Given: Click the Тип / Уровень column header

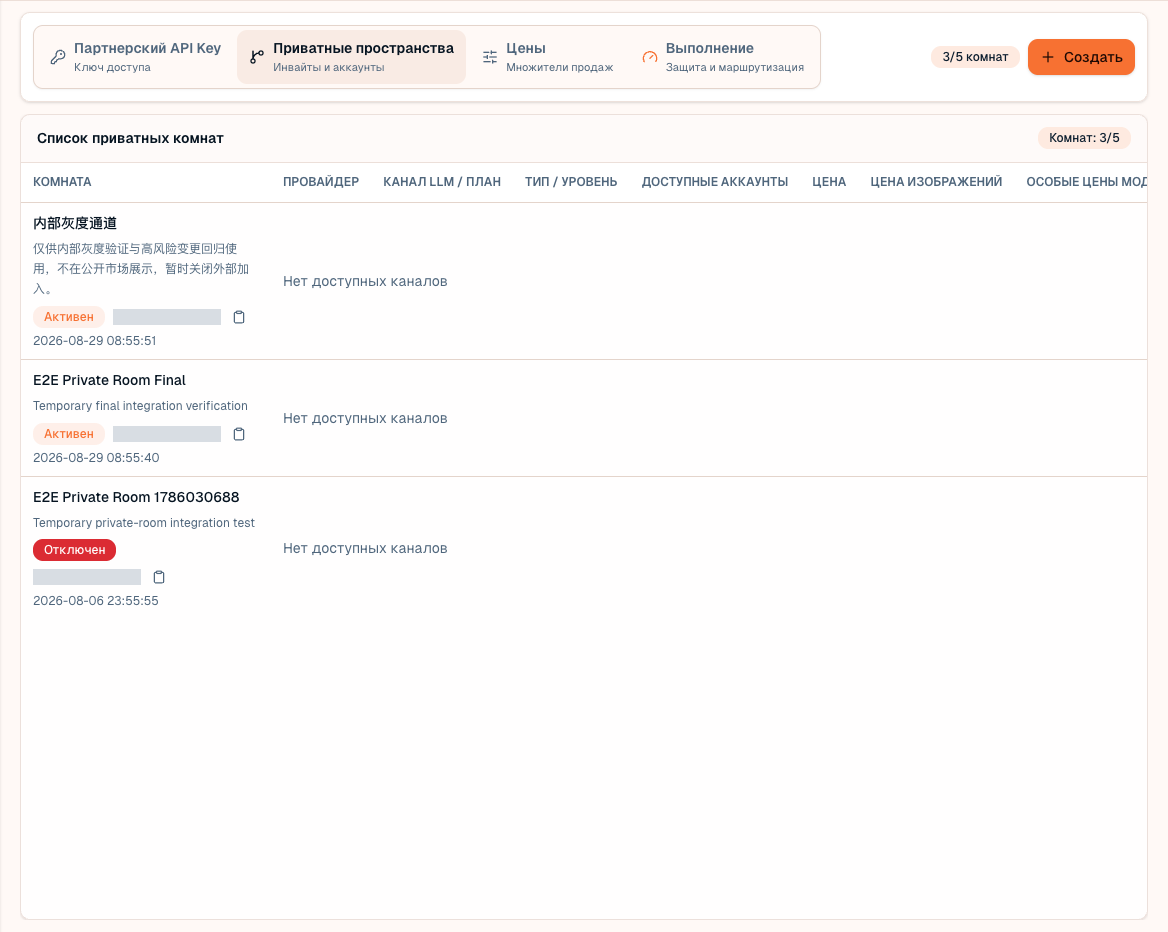Looking at the screenshot, I should (x=571, y=182).
